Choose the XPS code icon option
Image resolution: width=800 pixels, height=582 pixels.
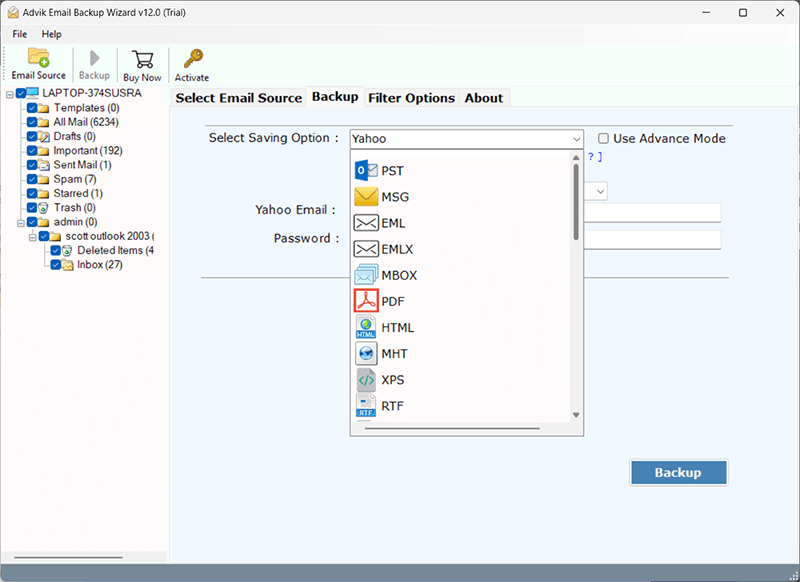pos(366,380)
